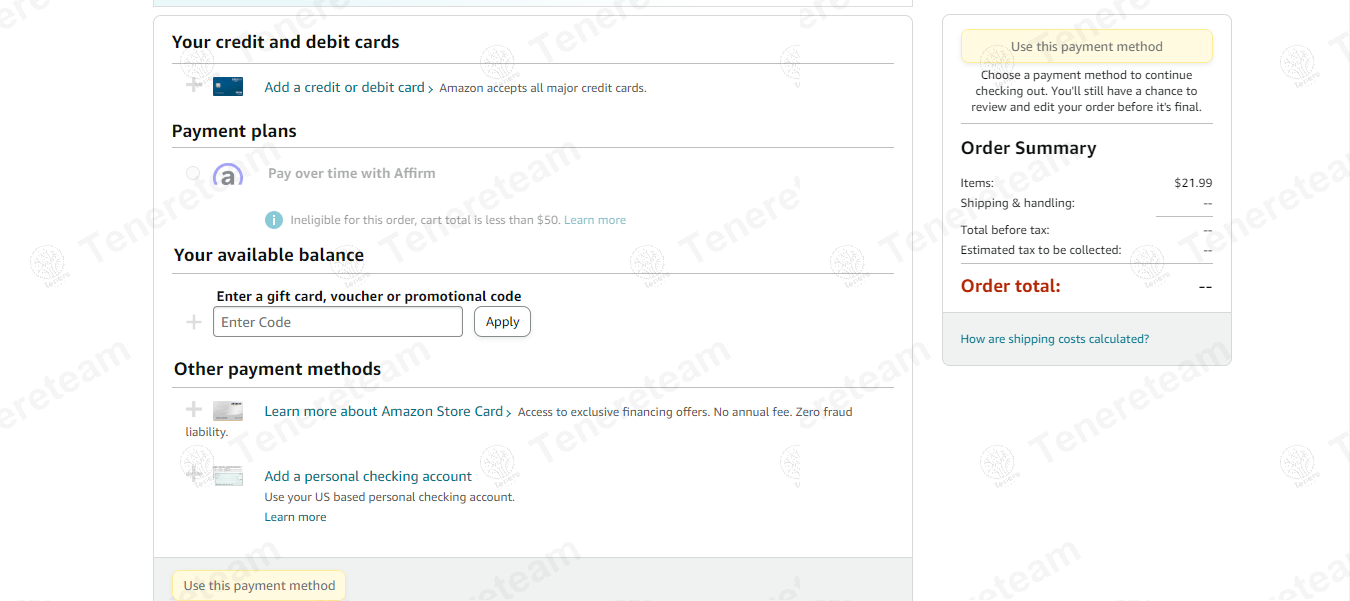Click the info icon next to Ineligible message
The width and height of the screenshot is (1350, 601).
pos(274,220)
